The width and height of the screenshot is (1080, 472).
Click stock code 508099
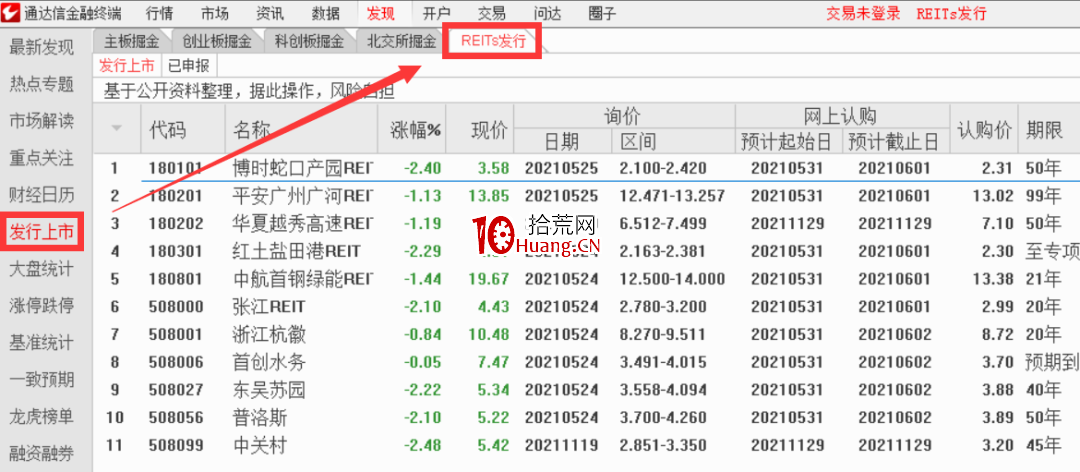tap(176, 446)
